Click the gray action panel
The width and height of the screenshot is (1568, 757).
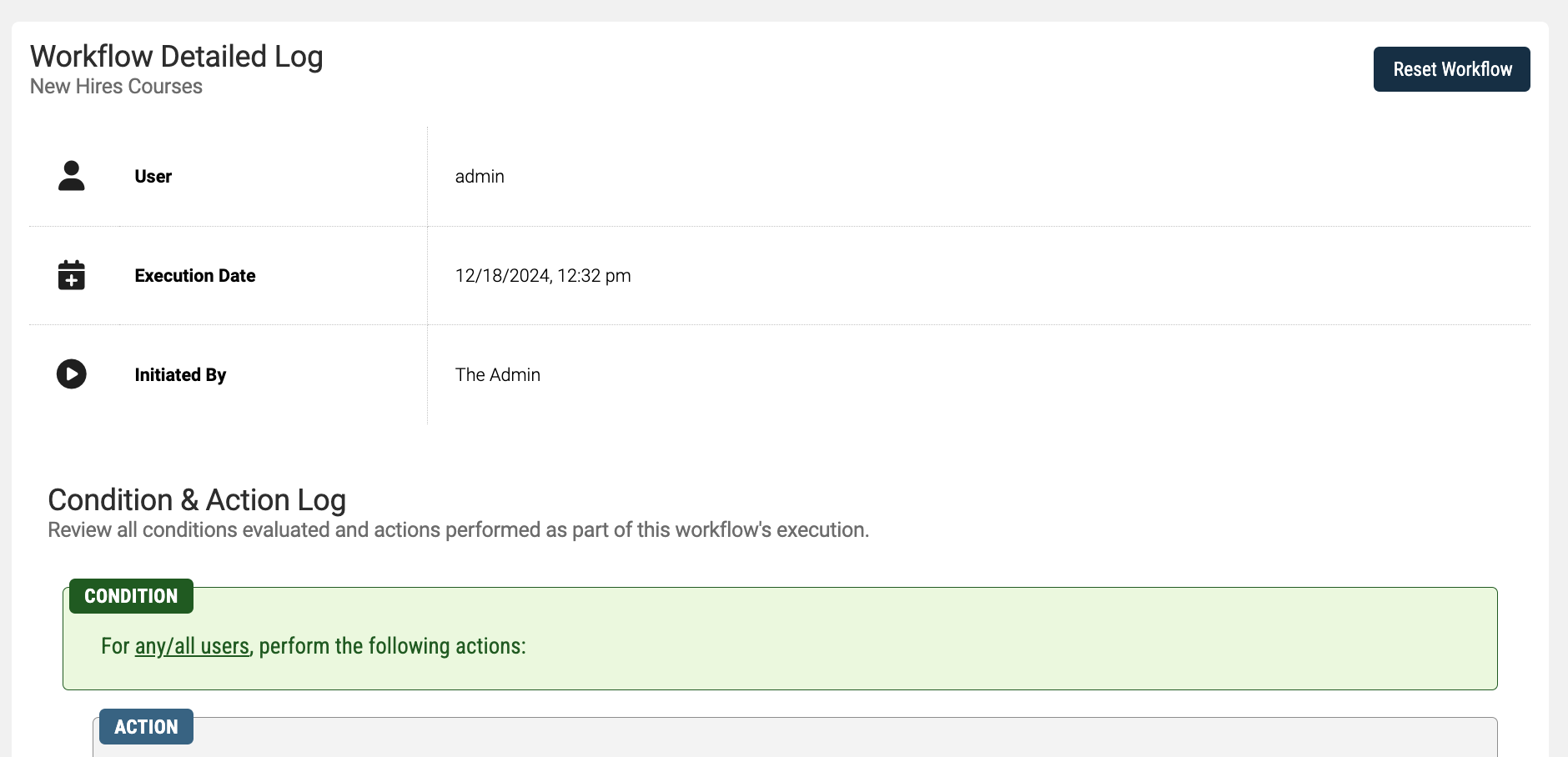(795, 738)
